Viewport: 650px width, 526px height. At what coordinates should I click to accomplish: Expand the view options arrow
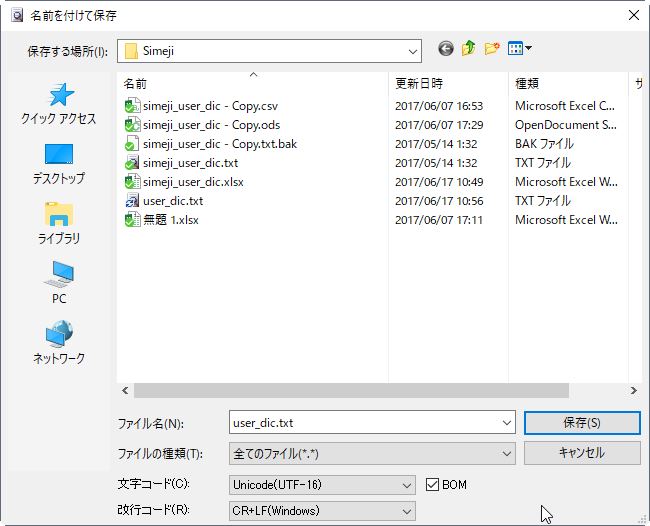[x=528, y=48]
